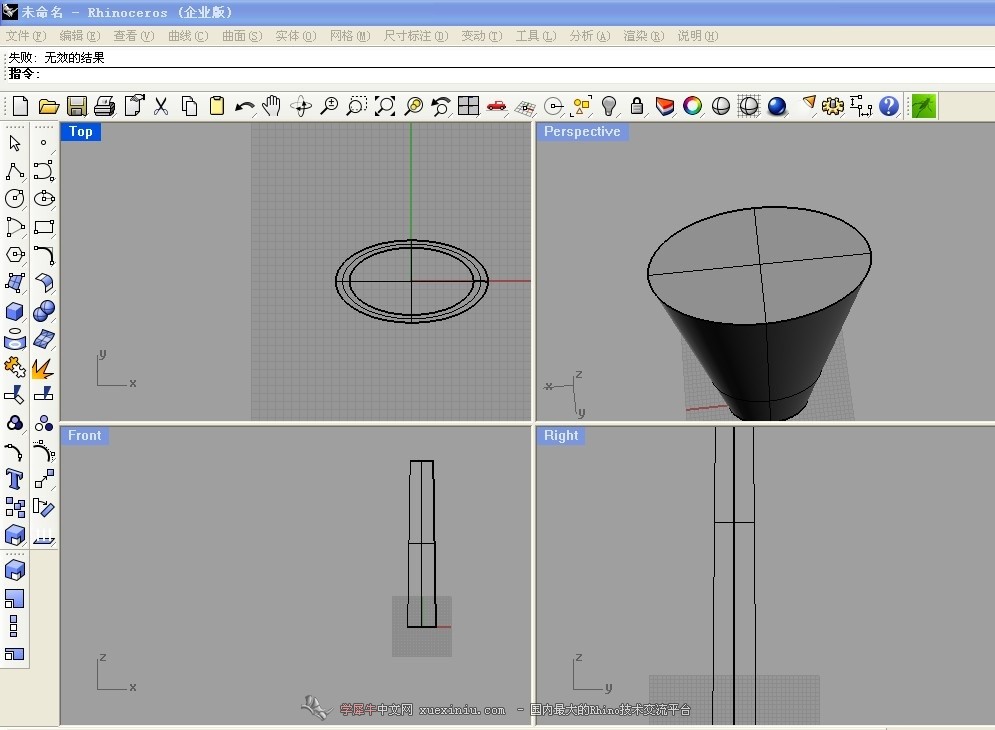The width and height of the screenshot is (995, 730).
Task: Open the 尺寸标注 (Dimension) menu
Action: tap(416, 36)
